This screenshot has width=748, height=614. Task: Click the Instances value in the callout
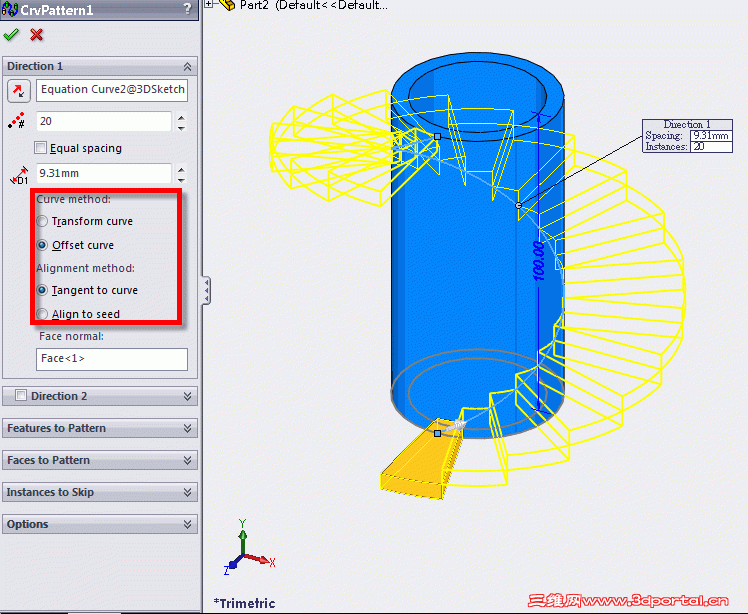tap(711, 146)
